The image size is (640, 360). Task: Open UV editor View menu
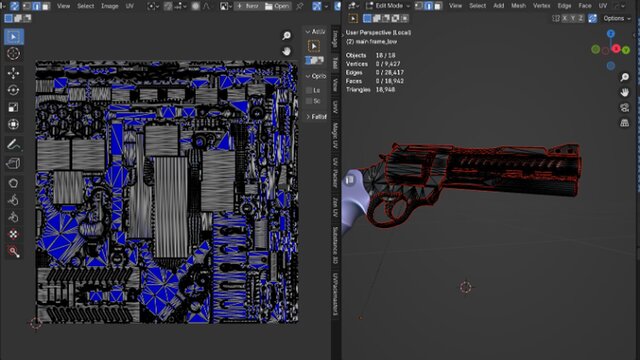click(x=63, y=6)
